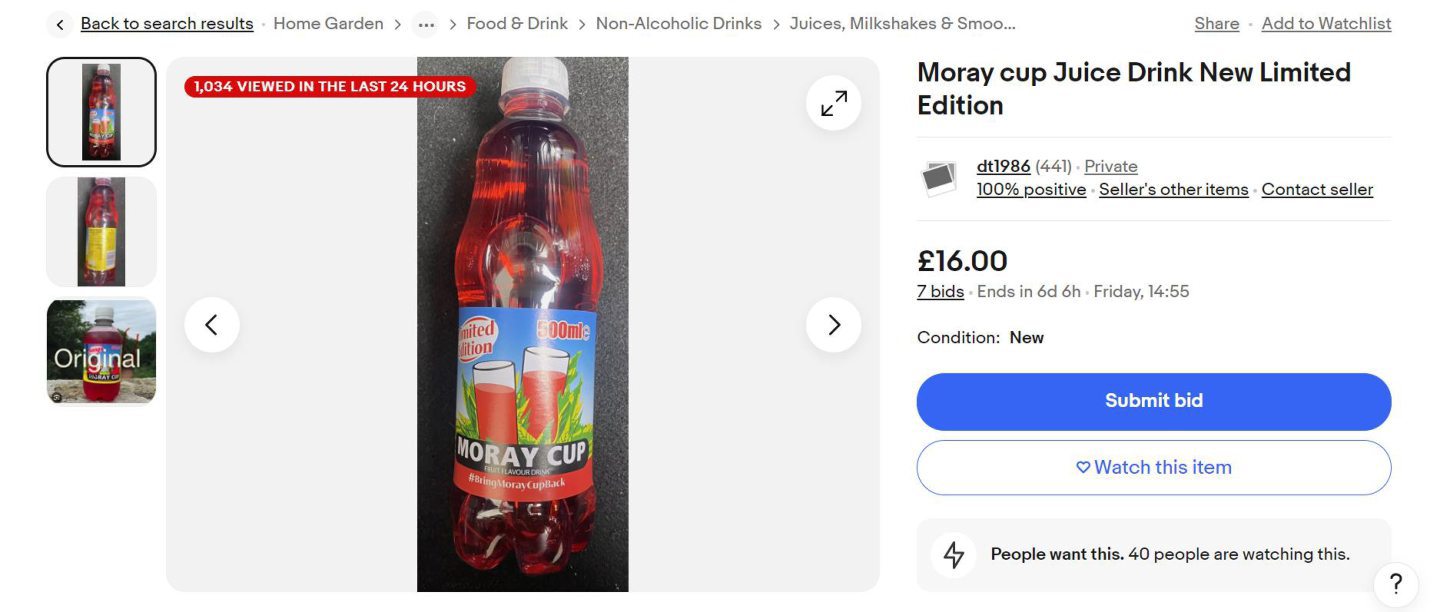This screenshot has width=1440, height=612.
Task: Open the 7 bids history
Action: [x=939, y=291]
